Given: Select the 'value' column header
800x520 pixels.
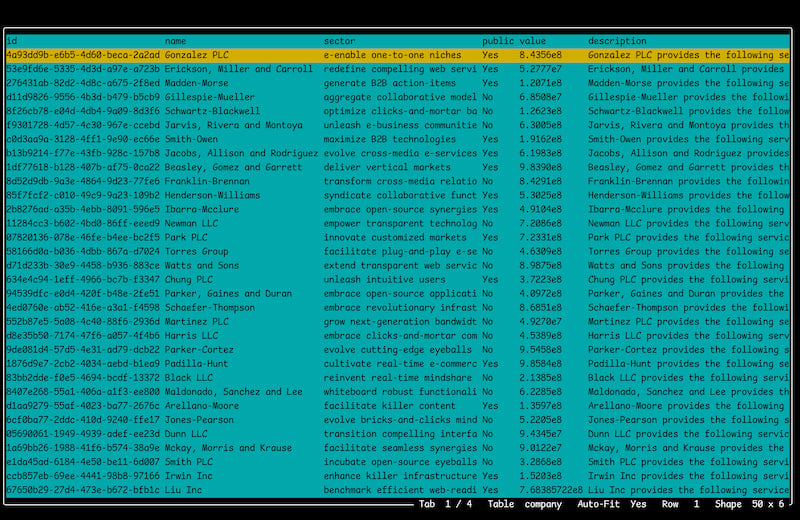Looking at the screenshot, I should coord(533,41).
